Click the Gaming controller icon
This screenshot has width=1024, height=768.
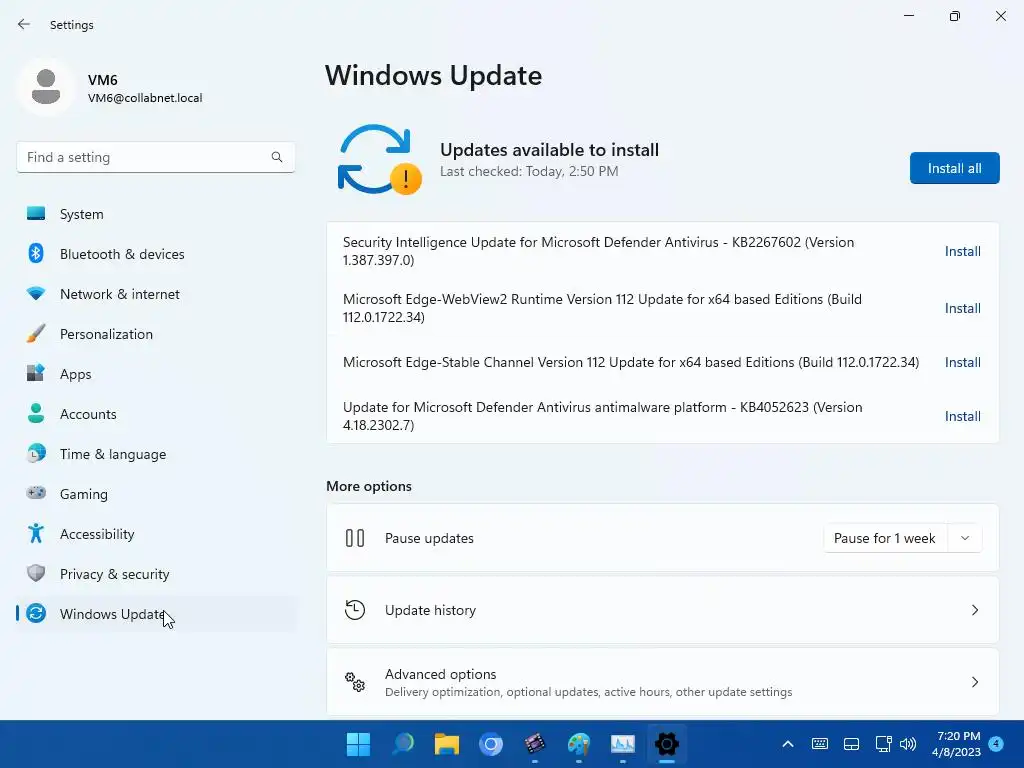36,493
